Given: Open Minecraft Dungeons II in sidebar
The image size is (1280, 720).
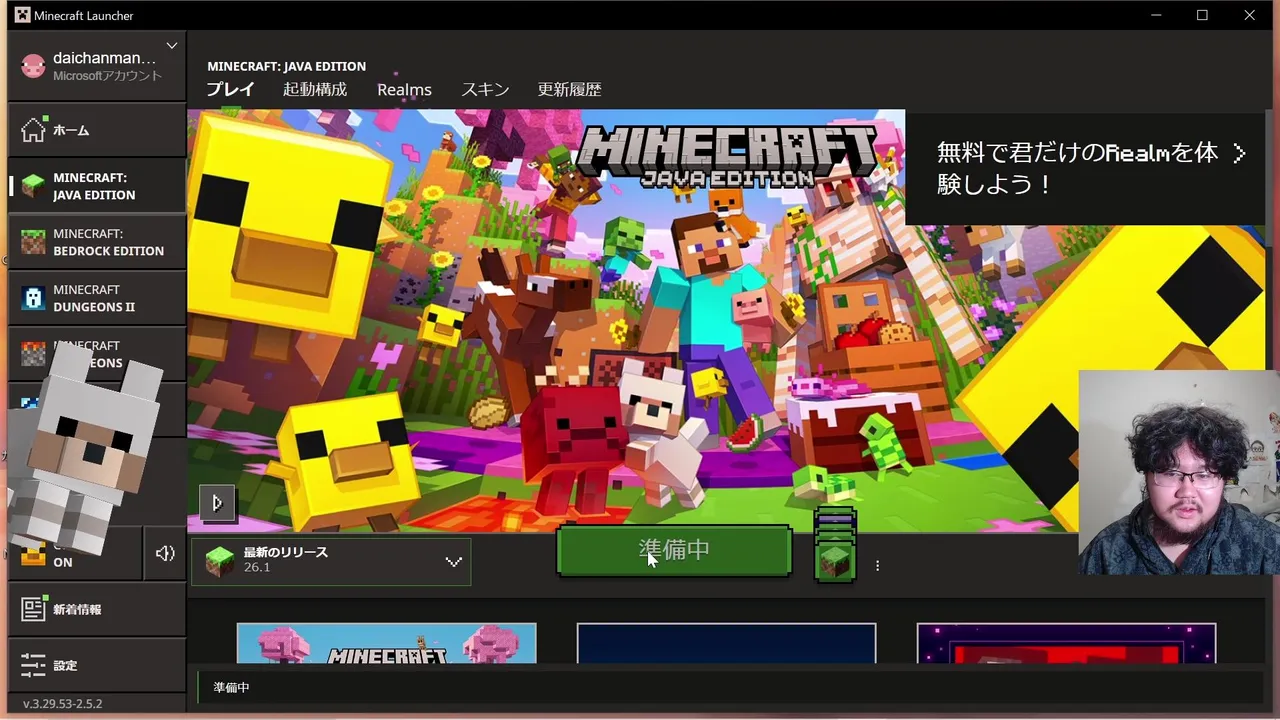Looking at the screenshot, I should pos(97,298).
